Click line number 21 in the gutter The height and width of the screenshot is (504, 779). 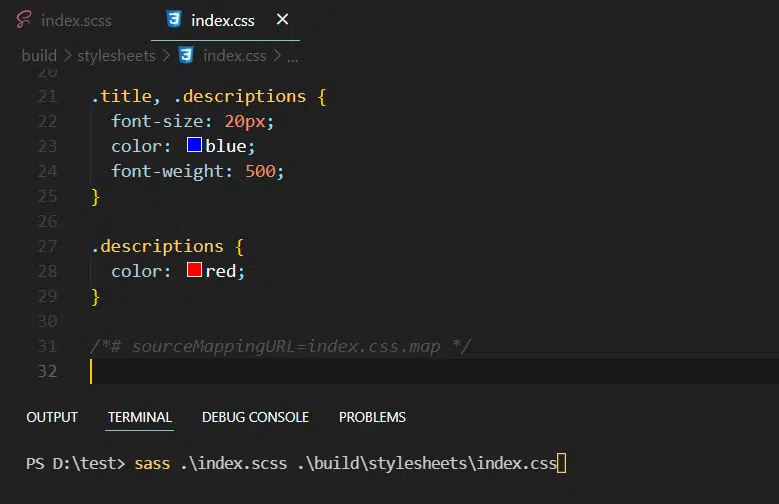[x=47, y=96]
